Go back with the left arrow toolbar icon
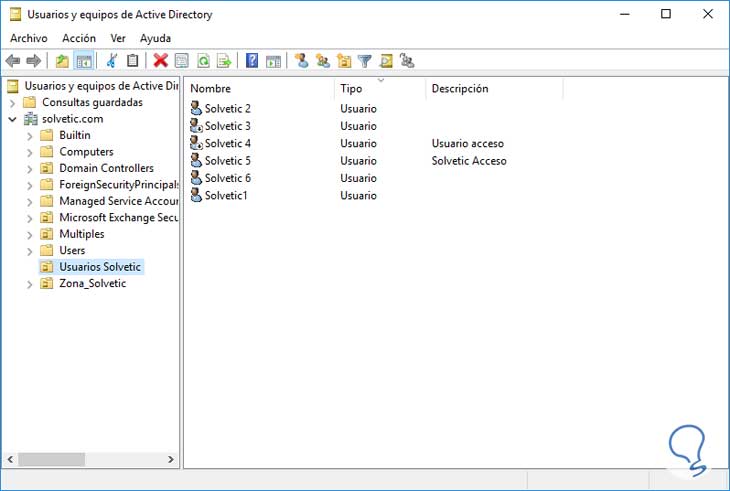The height and width of the screenshot is (491, 730). pos(13,61)
